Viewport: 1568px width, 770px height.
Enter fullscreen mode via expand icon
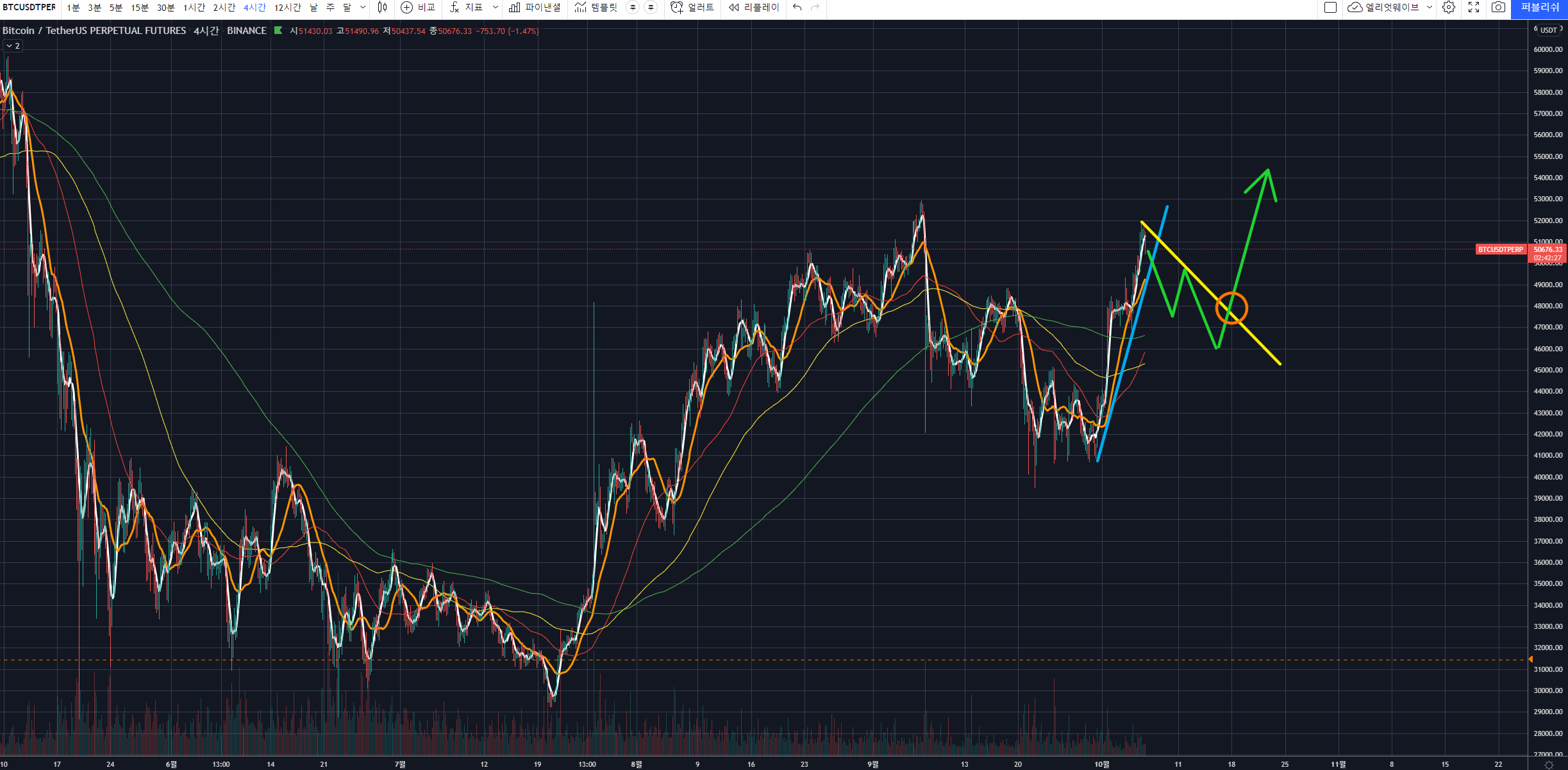pyautogui.click(x=1474, y=8)
